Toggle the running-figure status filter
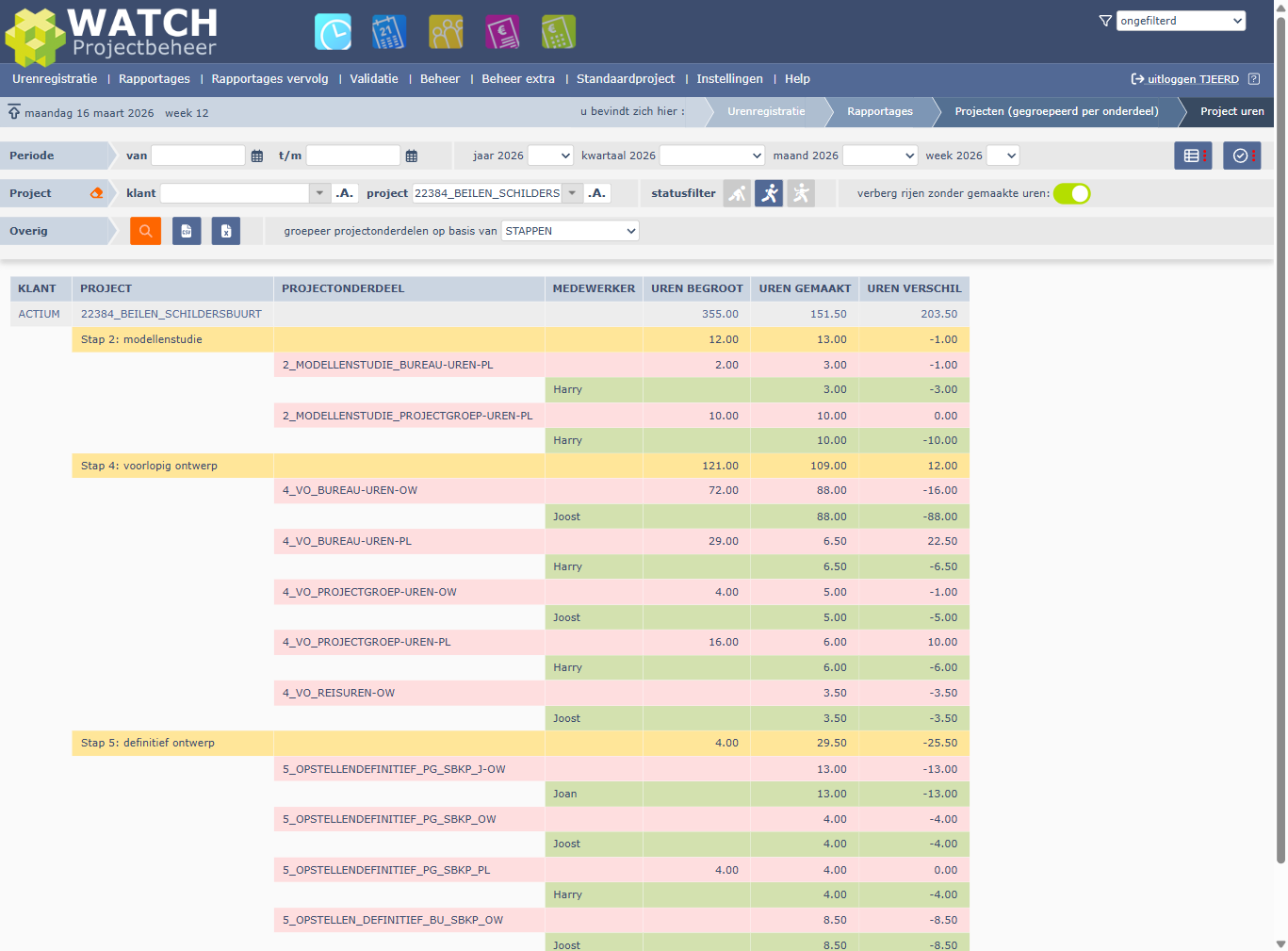Viewport: 1288px width, 951px height. (x=769, y=193)
